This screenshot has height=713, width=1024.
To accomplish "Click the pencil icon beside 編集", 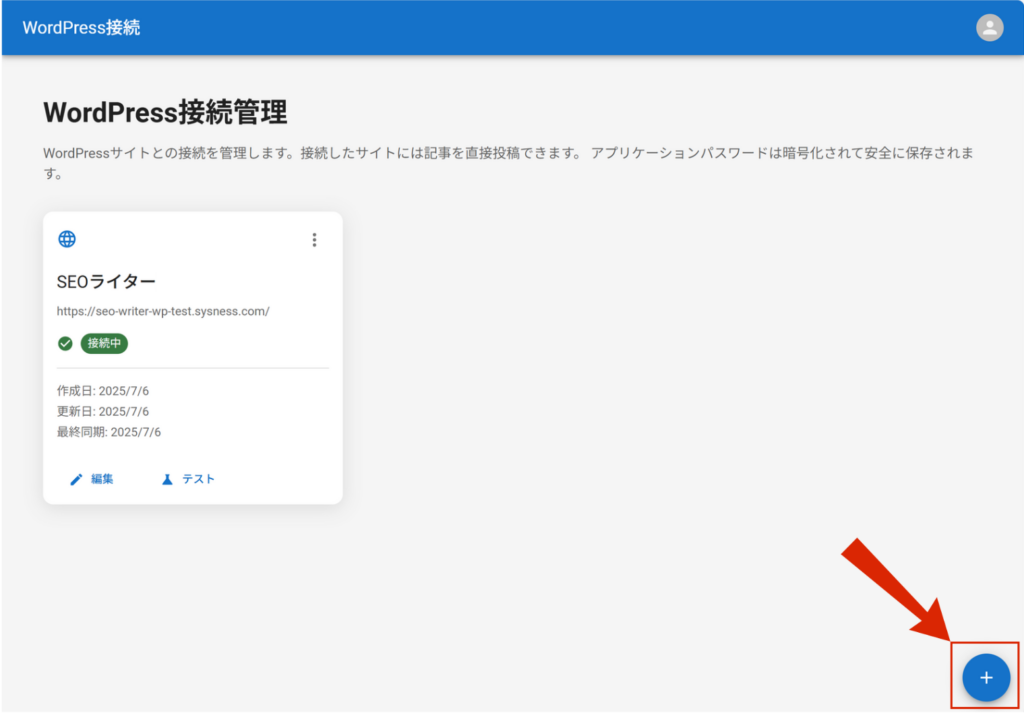I will click(76, 479).
